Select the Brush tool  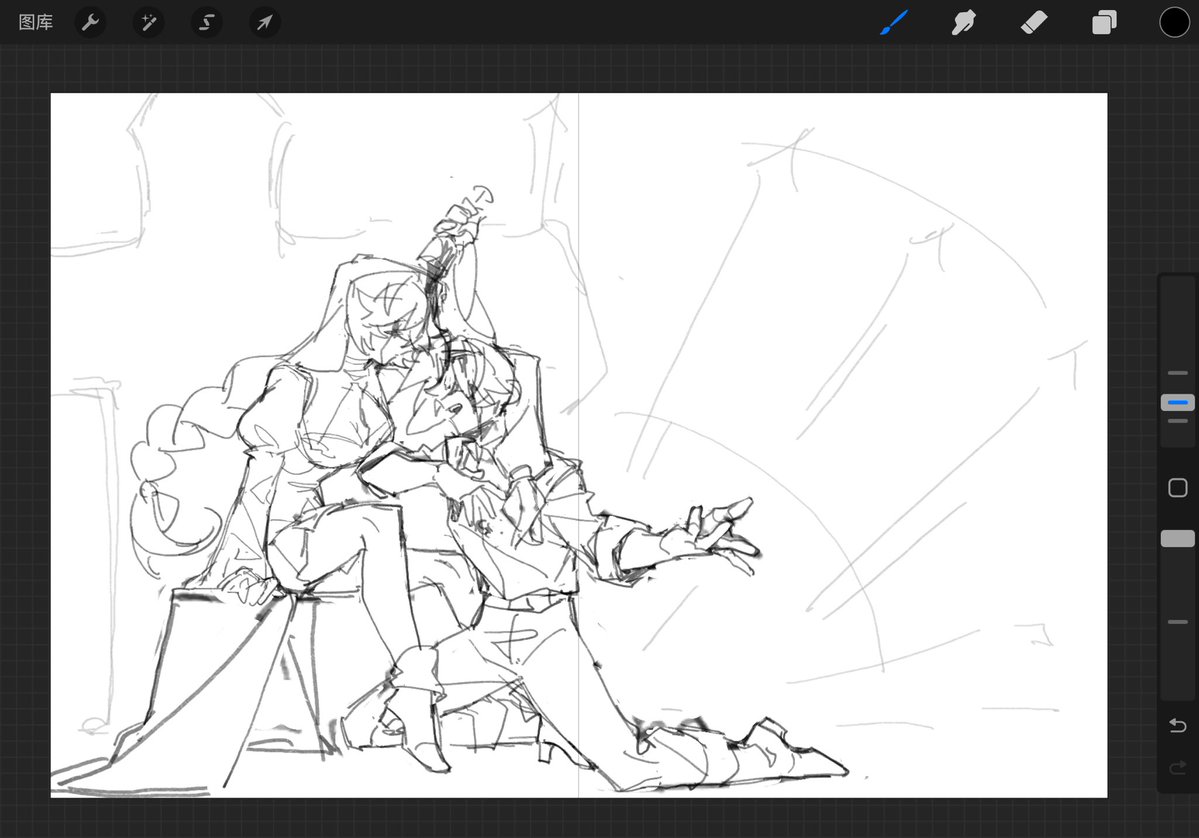click(894, 22)
